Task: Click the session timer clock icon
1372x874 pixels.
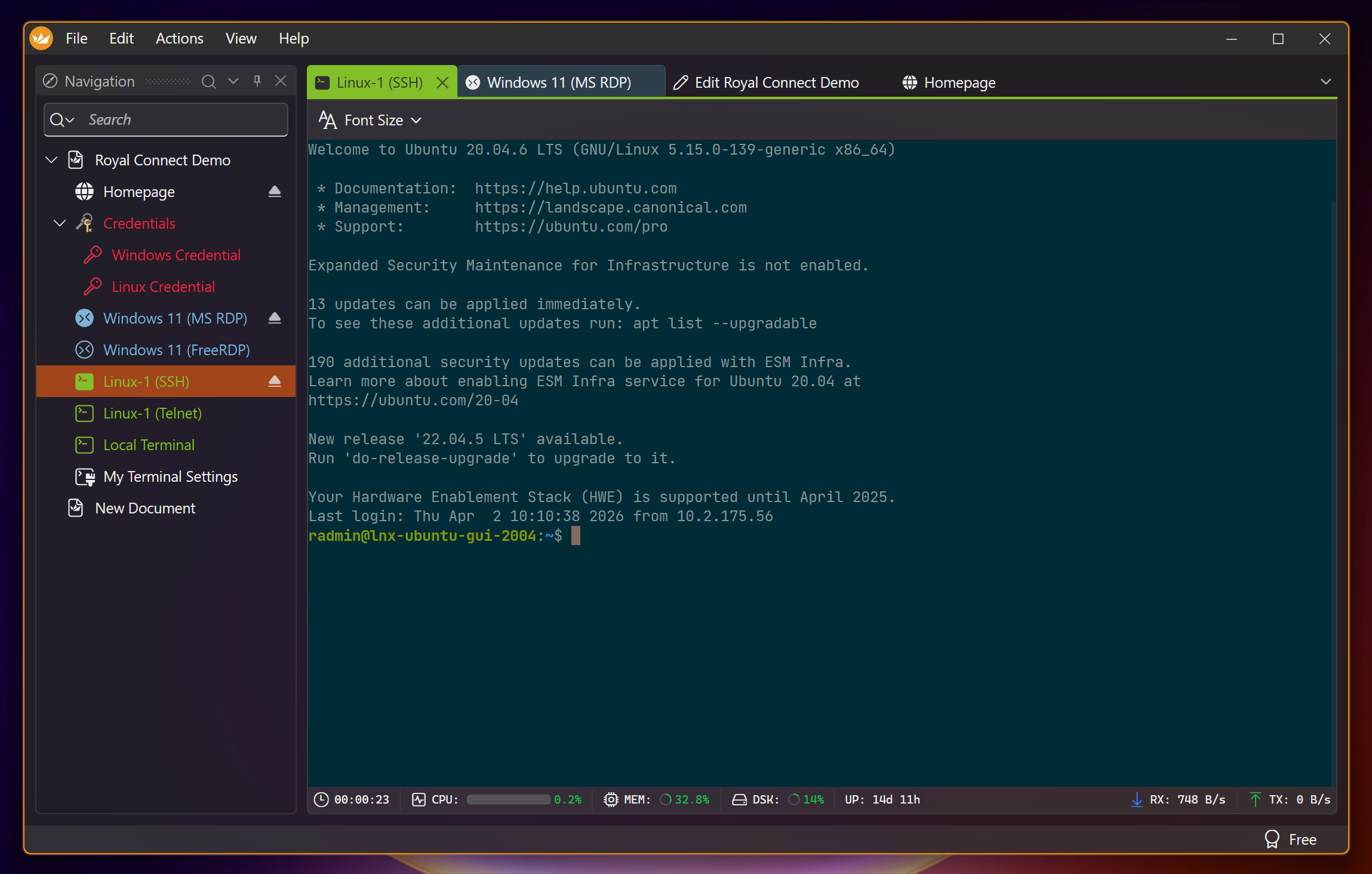Action: (x=321, y=799)
